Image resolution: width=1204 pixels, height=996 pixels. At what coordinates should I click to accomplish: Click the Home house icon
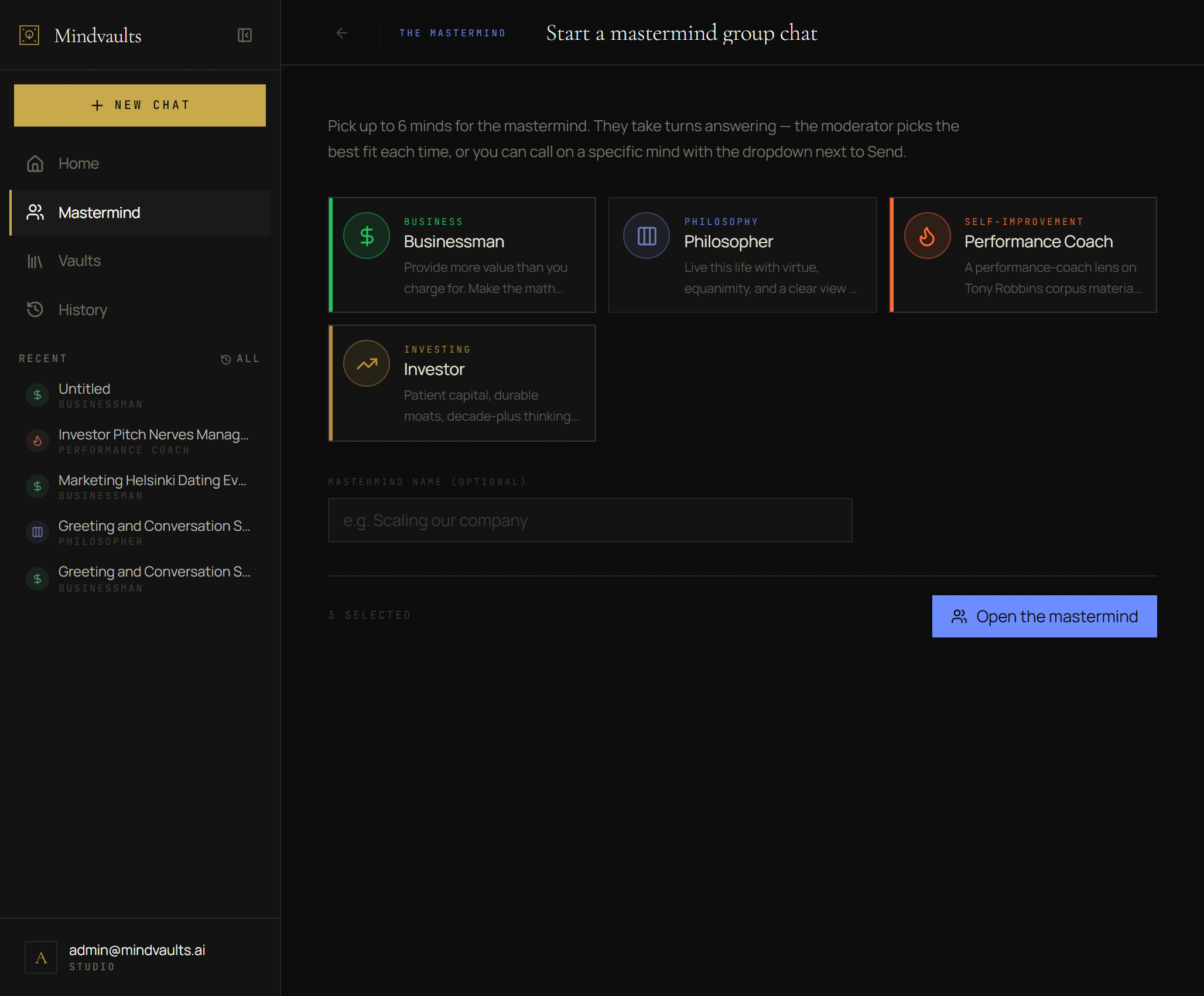(x=35, y=163)
